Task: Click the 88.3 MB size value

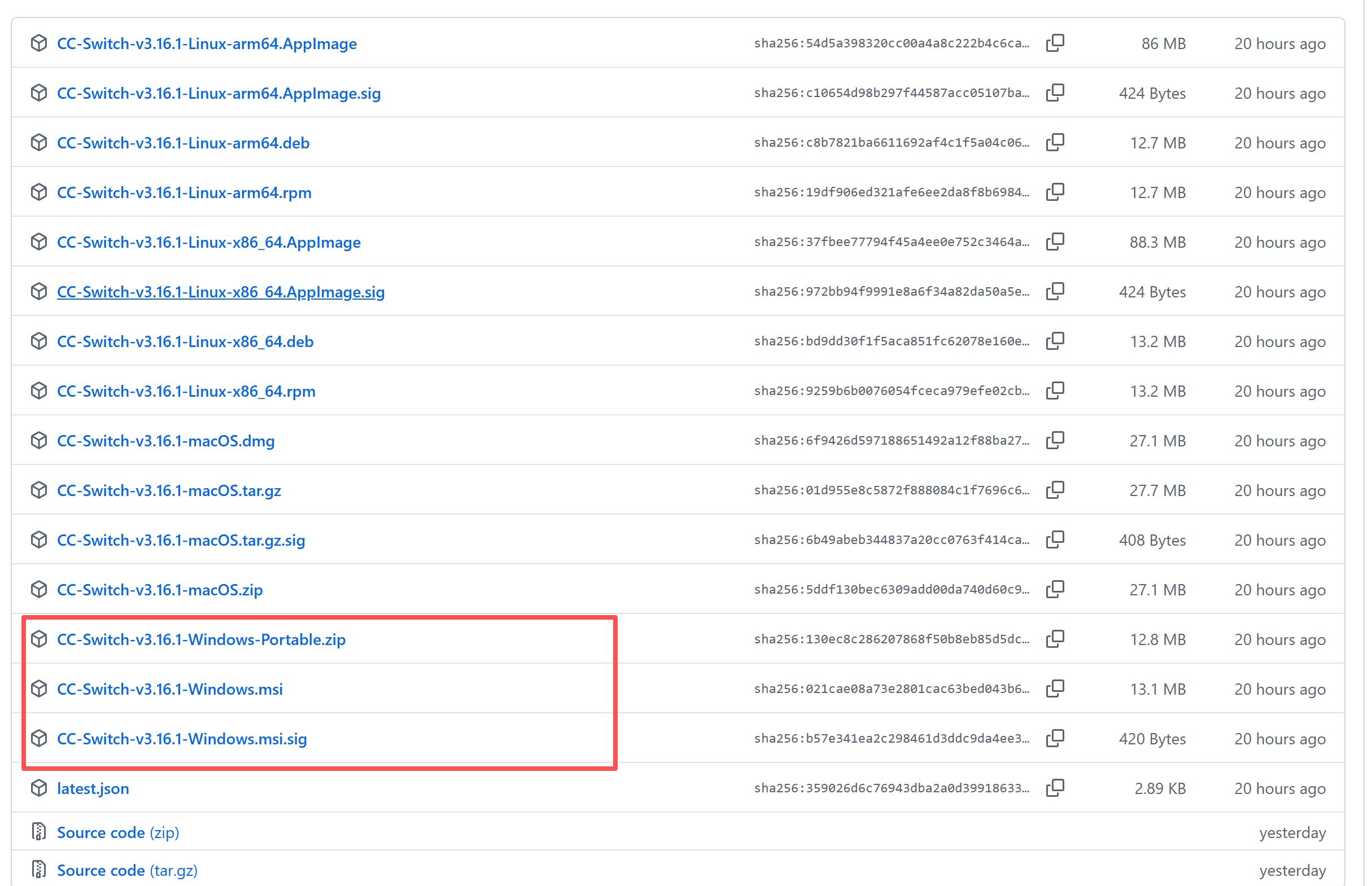Action: tap(1157, 242)
